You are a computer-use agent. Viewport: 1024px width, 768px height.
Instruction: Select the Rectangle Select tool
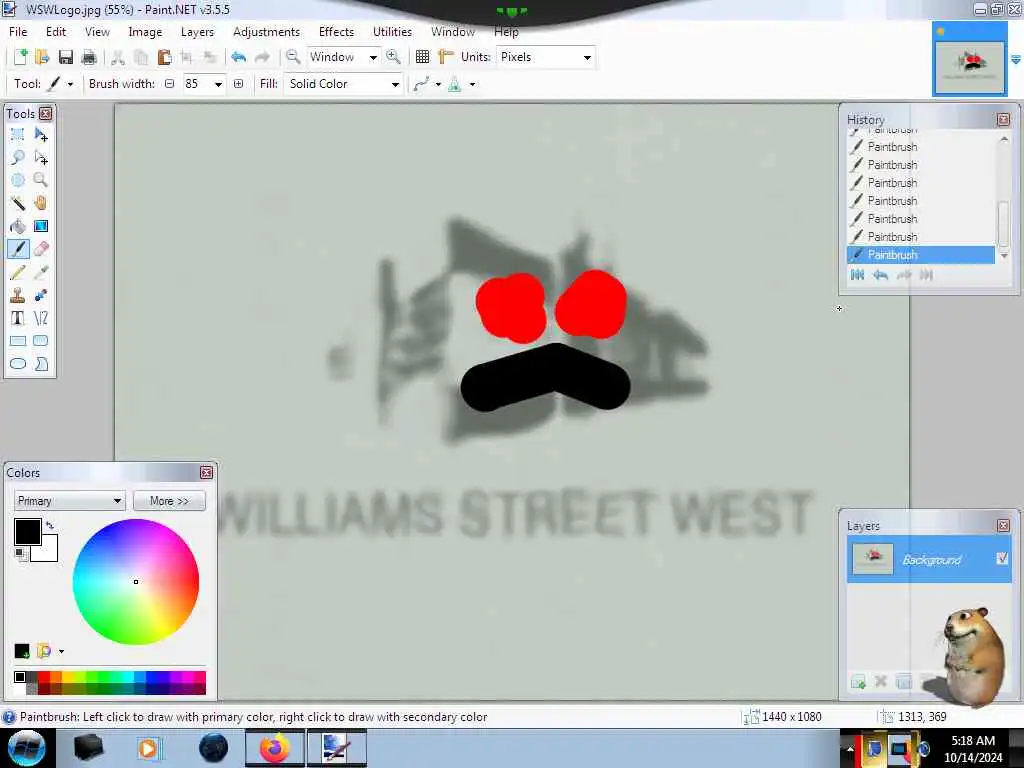(x=18, y=135)
